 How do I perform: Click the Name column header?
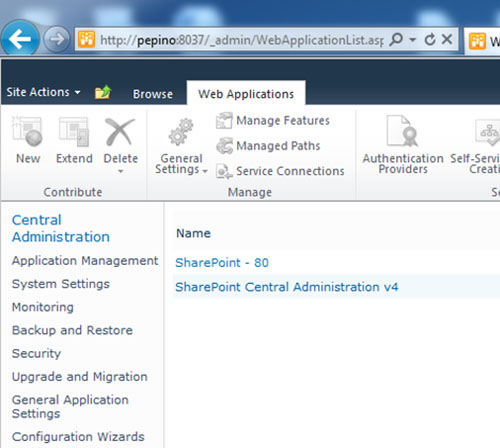pos(193,233)
